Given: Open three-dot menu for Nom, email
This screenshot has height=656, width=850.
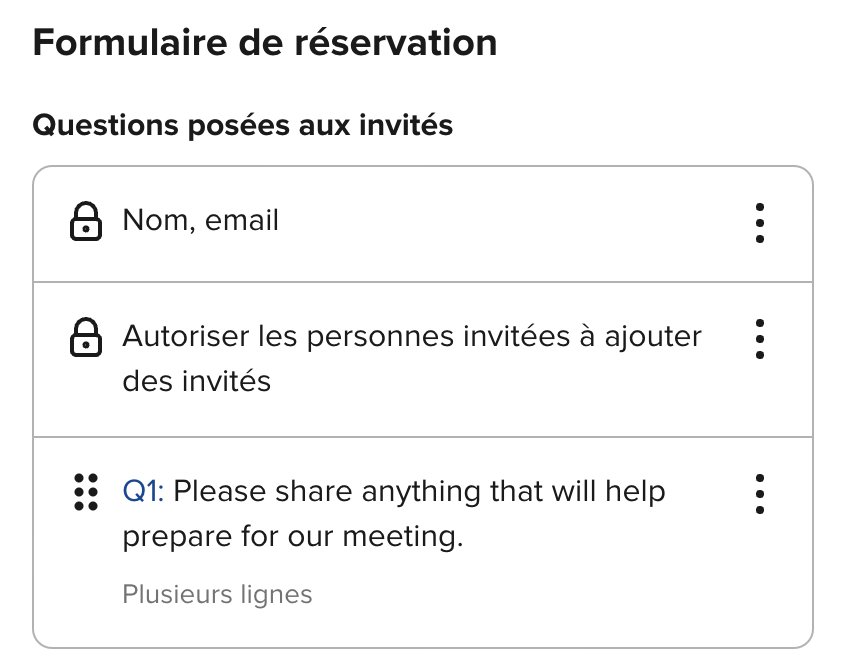Looking at the screenshot, I should (759, 223).
